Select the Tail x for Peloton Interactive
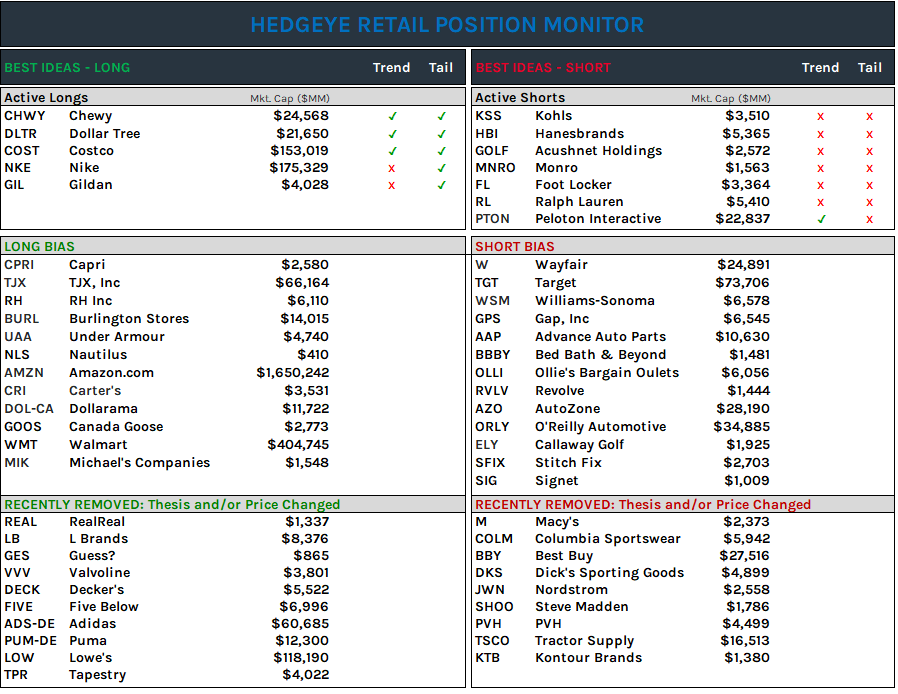 coord(869,220)
